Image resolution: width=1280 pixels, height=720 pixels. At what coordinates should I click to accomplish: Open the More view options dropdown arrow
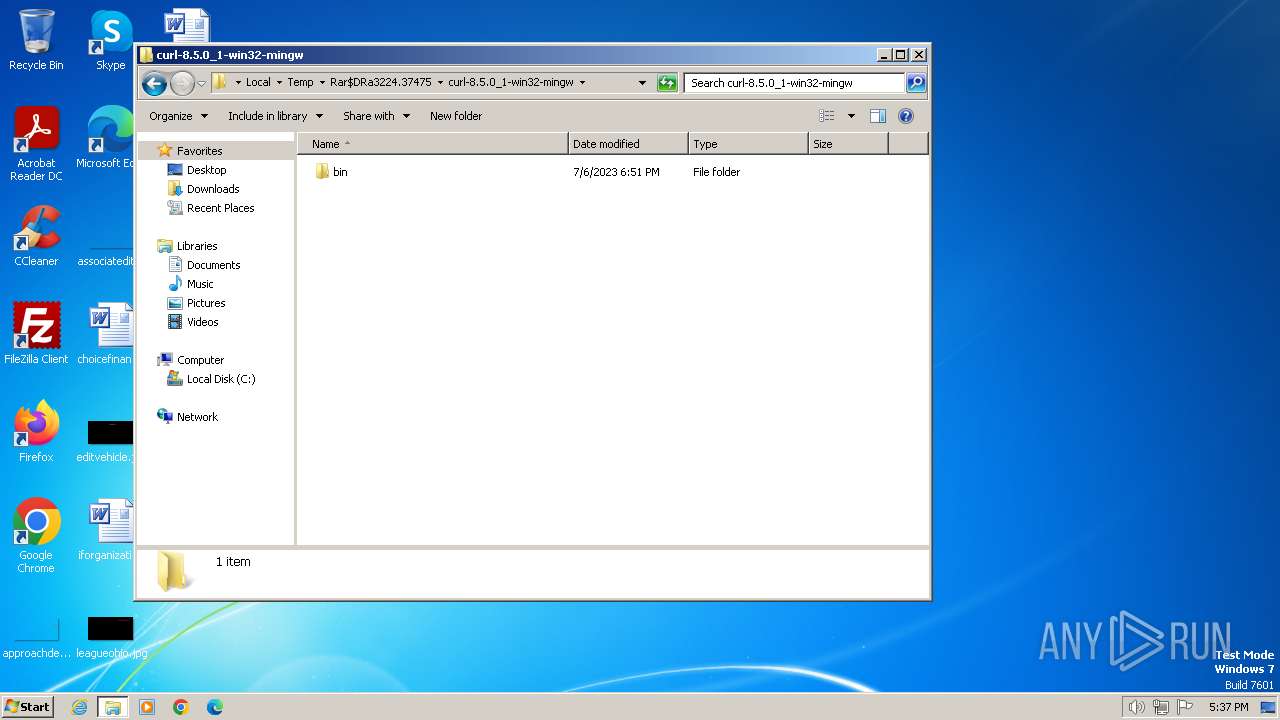point(851,116)
